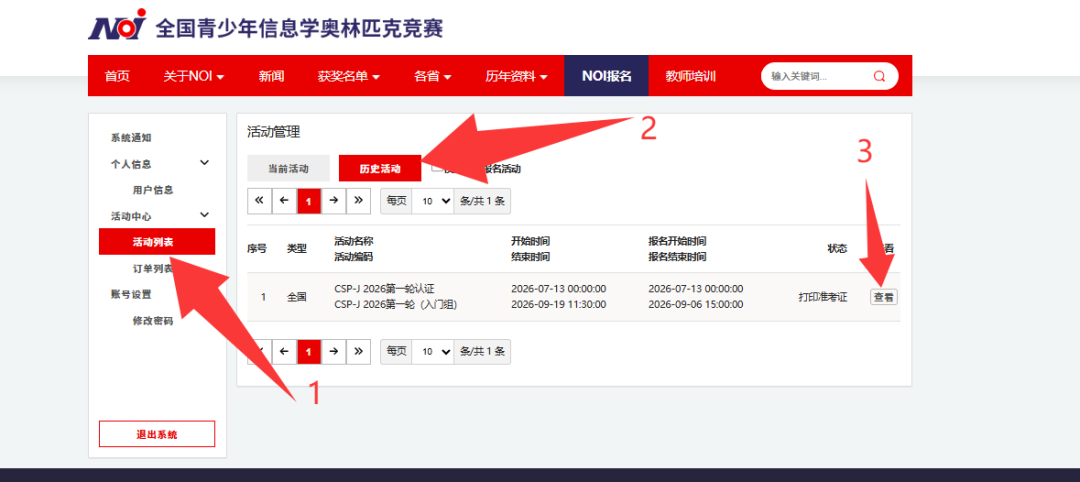Screen dimensions: 1080x482
Task: Click end time 2026-09-19 11:30:00
Action: pos(559,304)
